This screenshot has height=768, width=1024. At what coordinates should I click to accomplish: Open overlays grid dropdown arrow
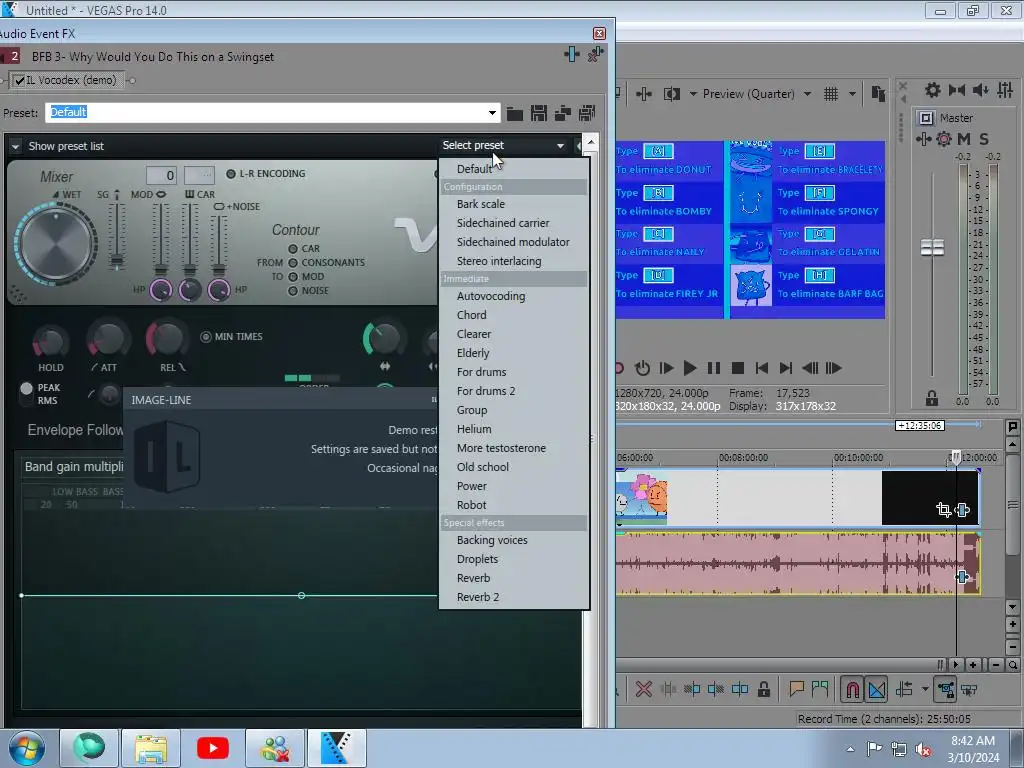[852, 94]
